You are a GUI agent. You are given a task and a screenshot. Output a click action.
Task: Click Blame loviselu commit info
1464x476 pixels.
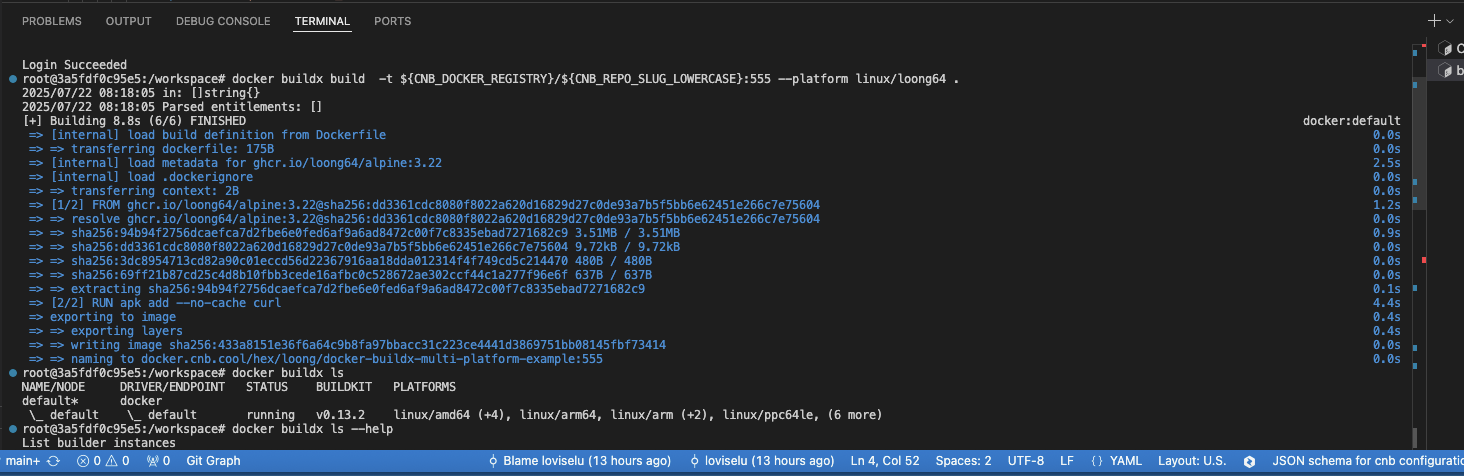(579, 461)
